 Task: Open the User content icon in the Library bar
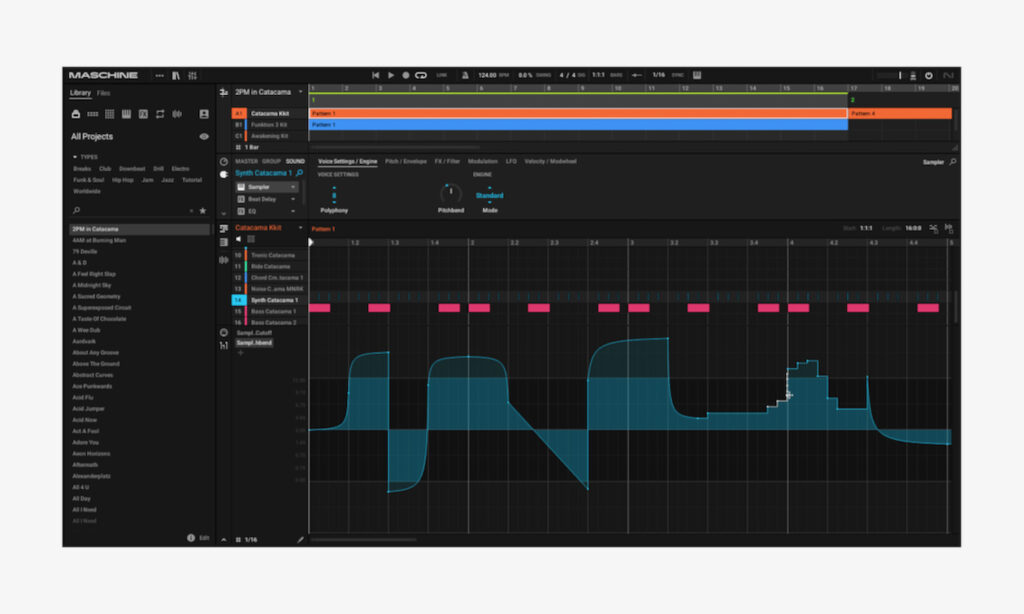[x=205, y=114]
